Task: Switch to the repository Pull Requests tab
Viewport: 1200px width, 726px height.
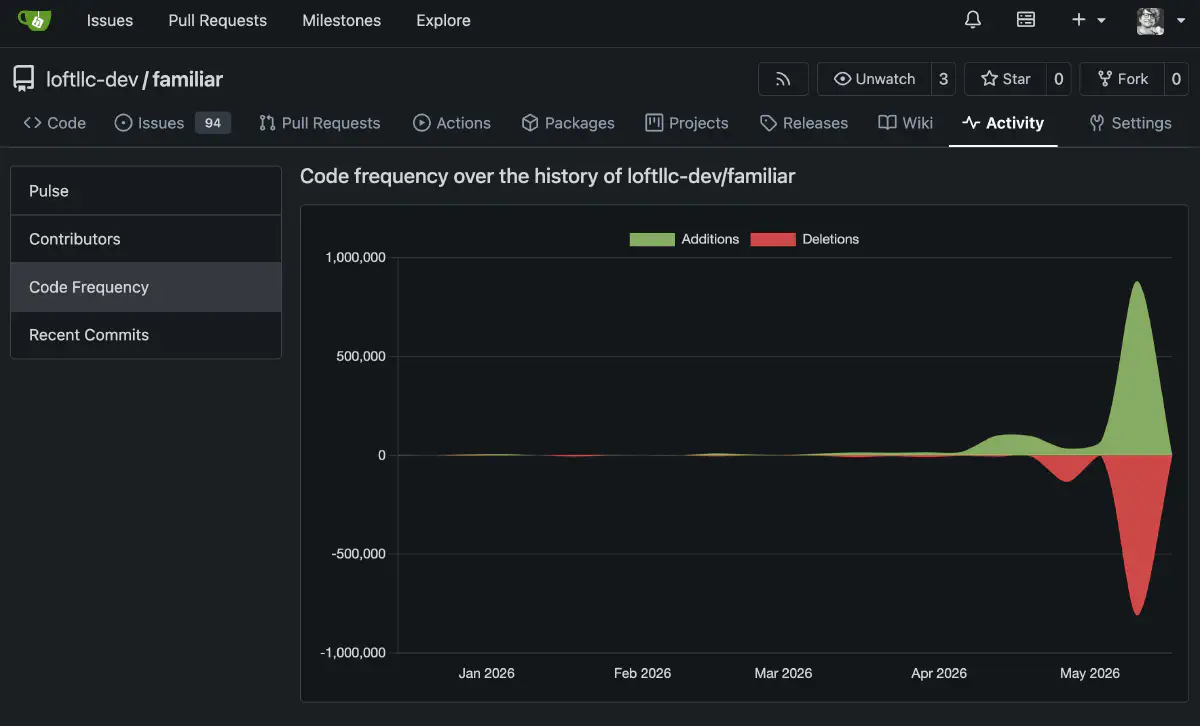Action: coord(320,123)
